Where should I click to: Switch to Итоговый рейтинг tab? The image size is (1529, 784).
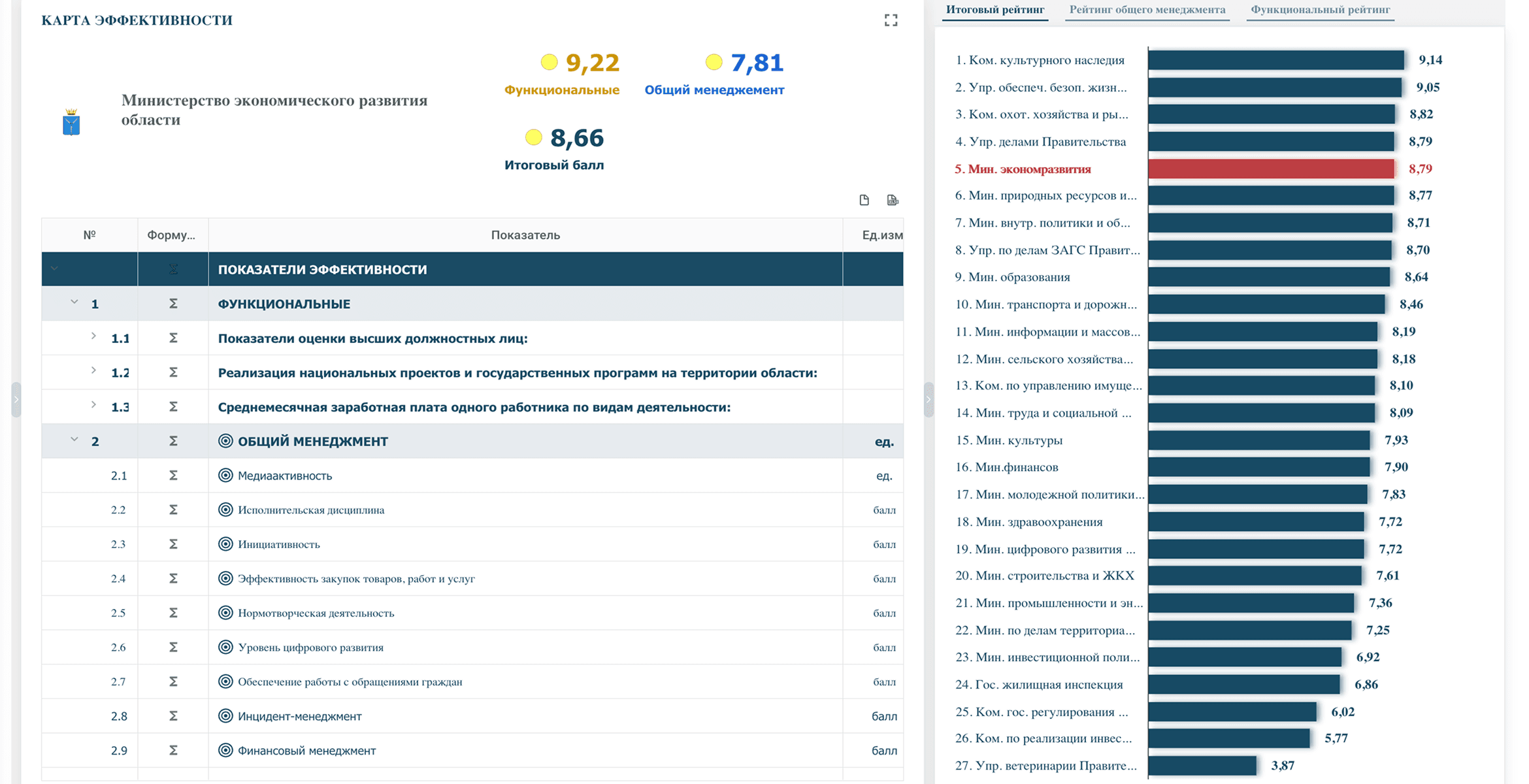[x=995, y=10]
